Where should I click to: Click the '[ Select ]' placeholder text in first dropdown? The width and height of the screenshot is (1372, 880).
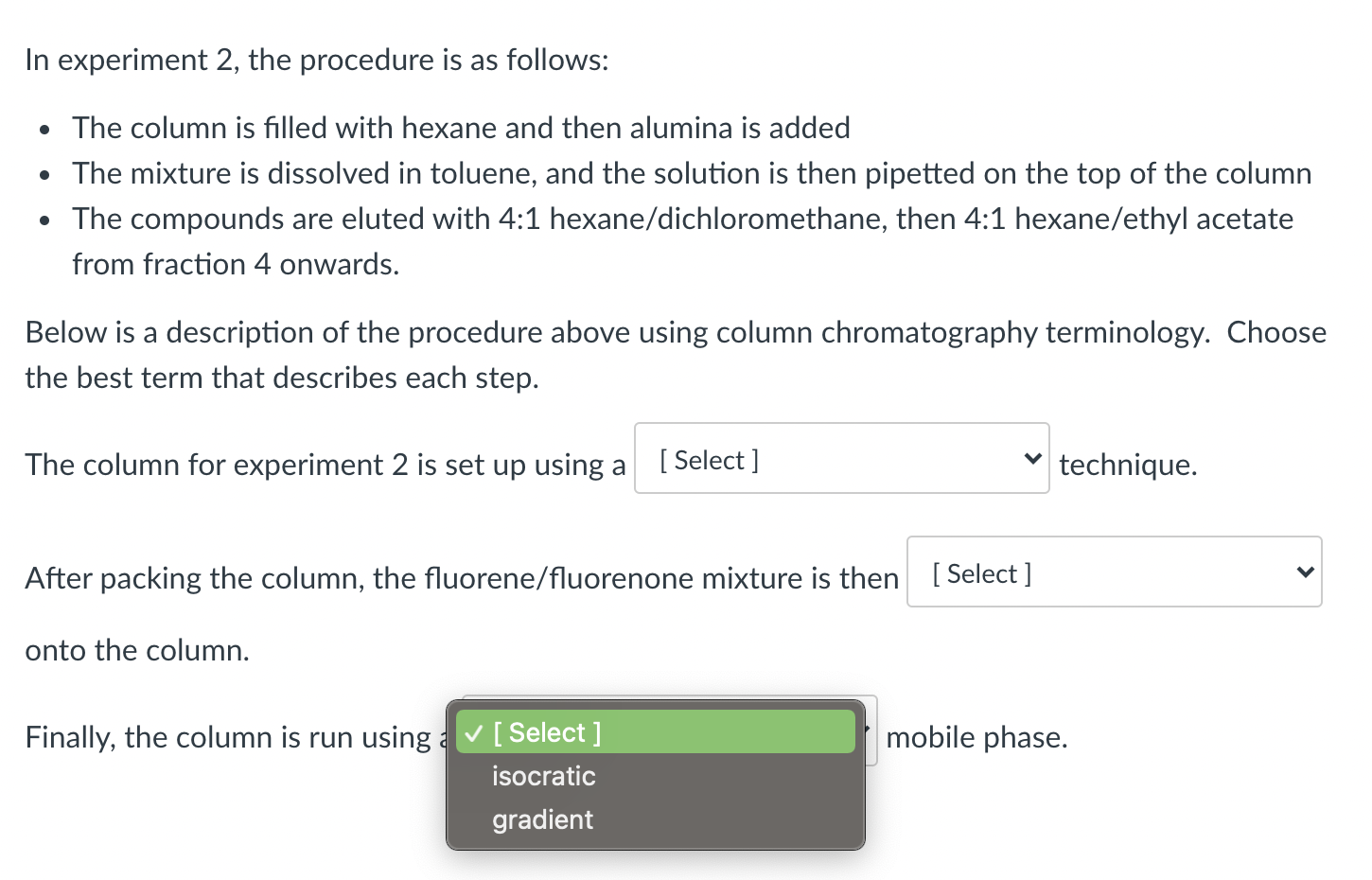(708, 460)
